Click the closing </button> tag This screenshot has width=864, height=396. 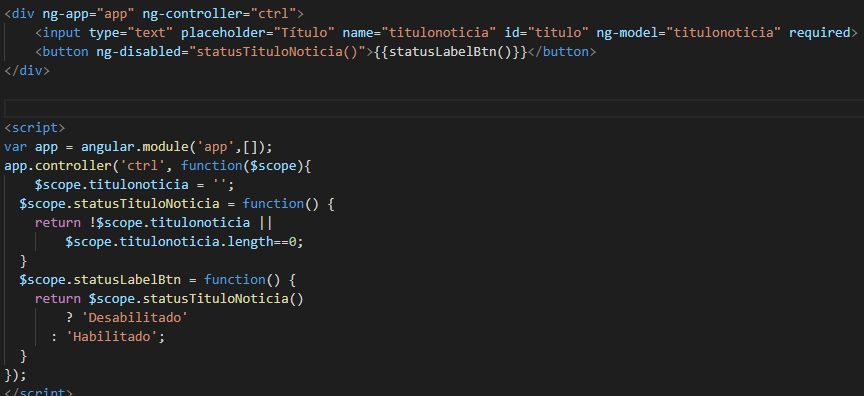(x=561, y=52)
